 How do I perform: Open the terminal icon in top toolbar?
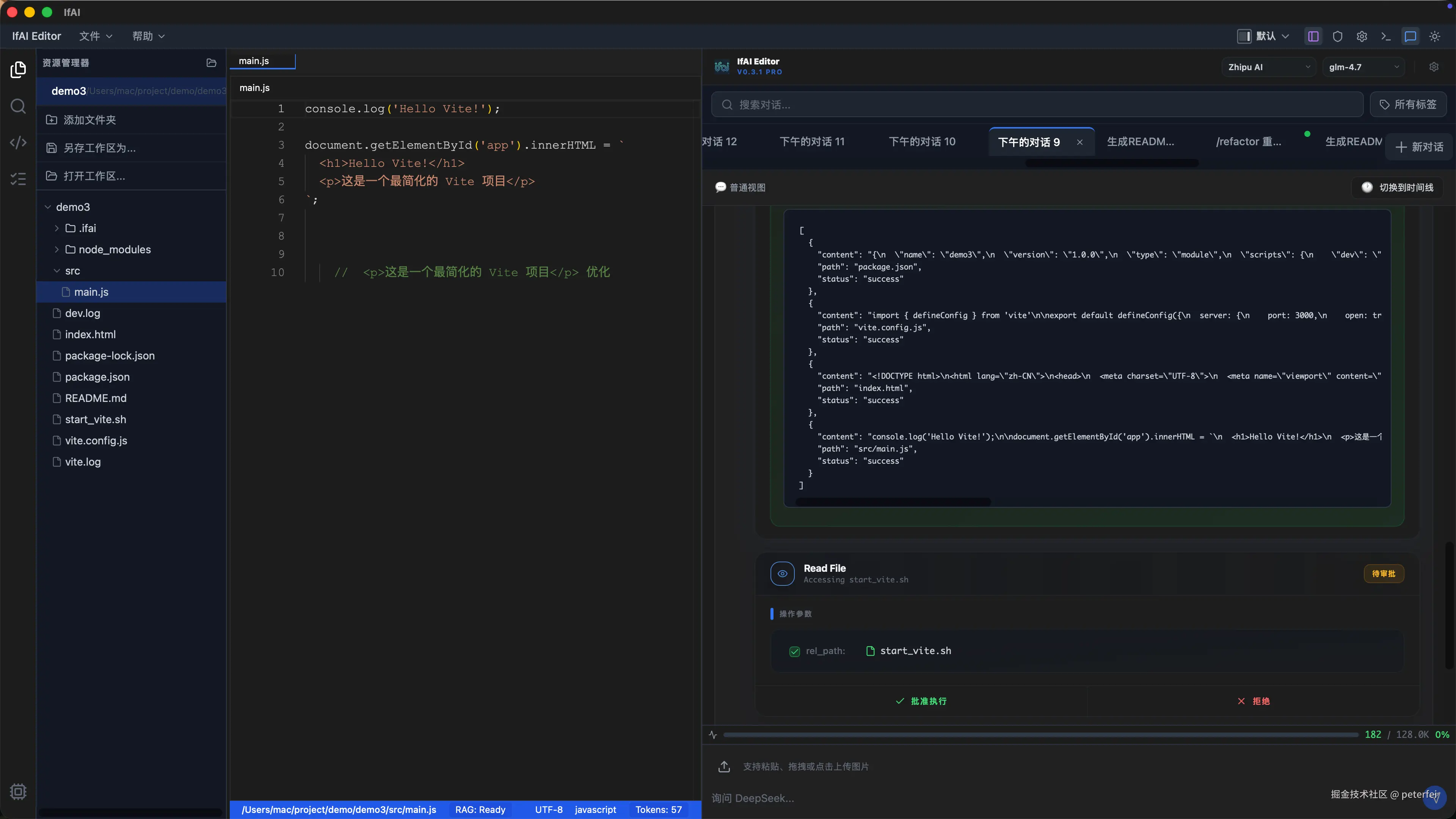click(1386, 36)
